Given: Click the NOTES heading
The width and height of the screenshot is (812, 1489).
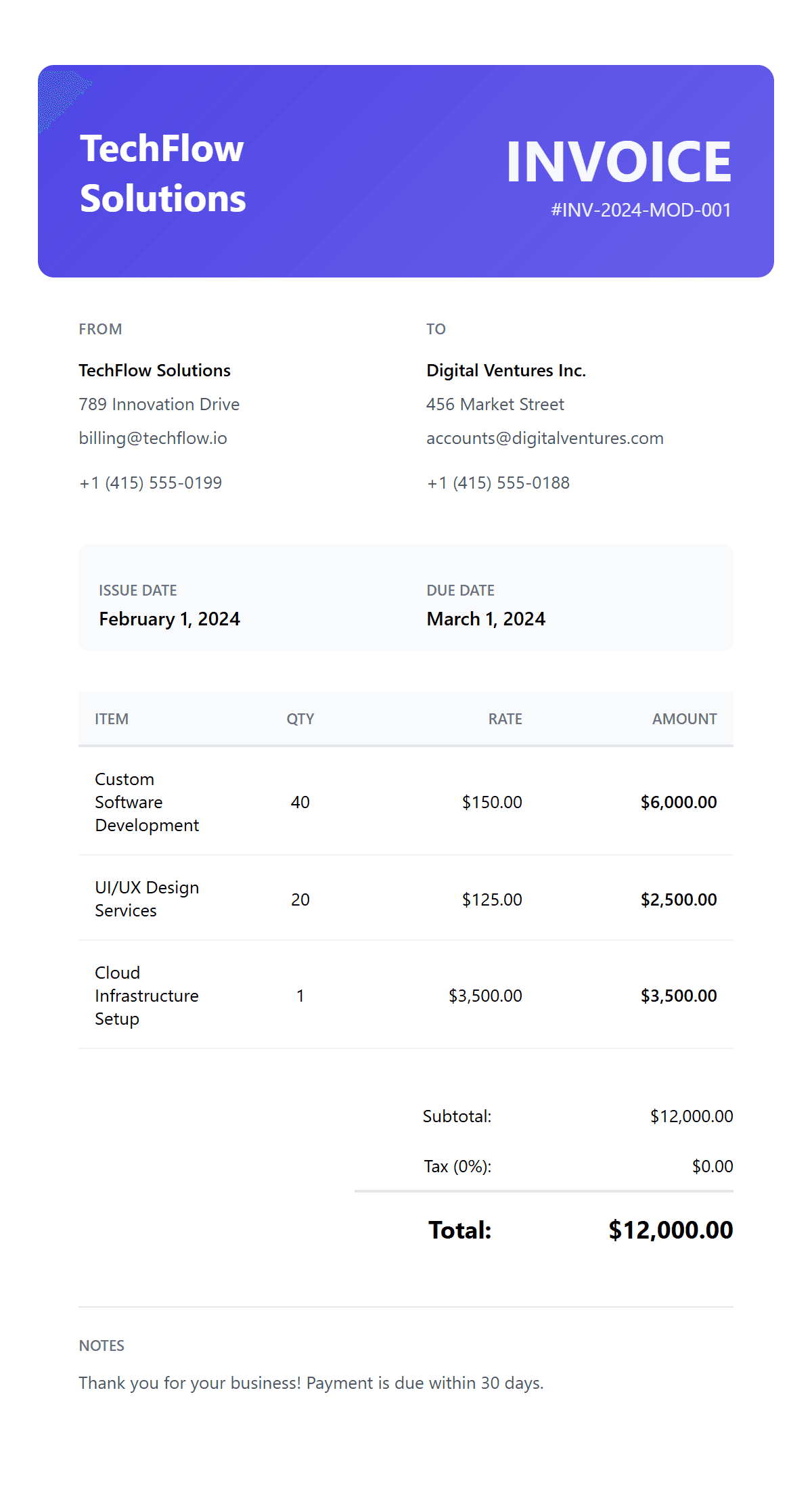Looking at the screenshot, I should pos(101,1346).
